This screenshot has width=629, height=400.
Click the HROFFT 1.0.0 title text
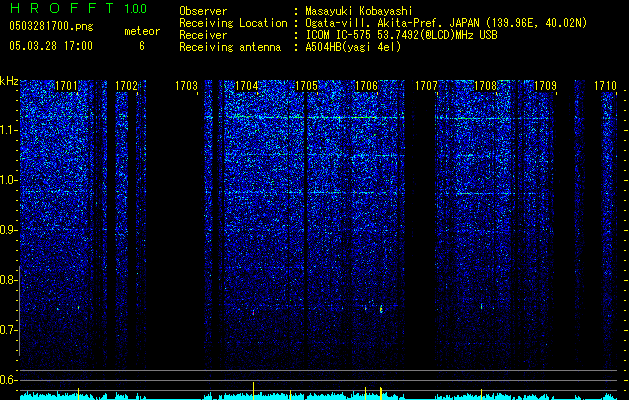79,8
